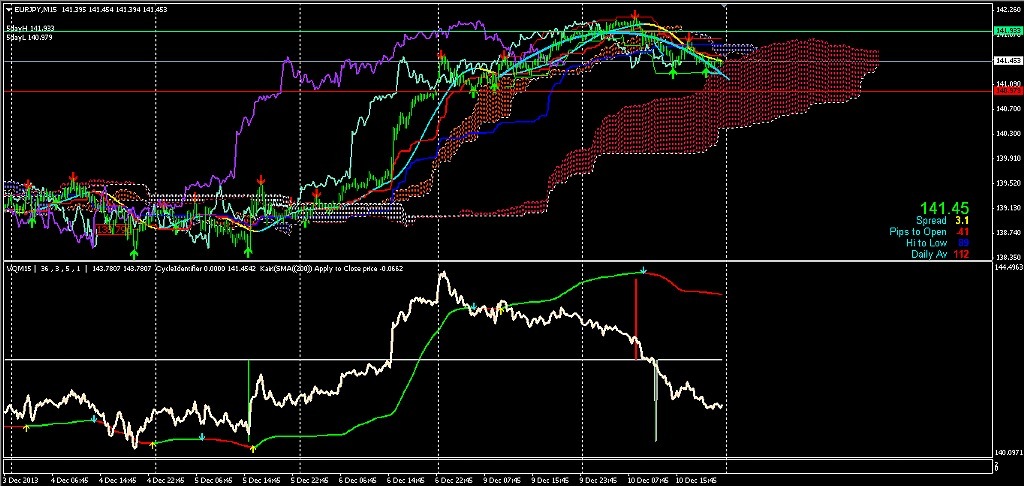Click the 9 Dec 15:45 time axis label
1024x486 pixels.
(548, 479)
